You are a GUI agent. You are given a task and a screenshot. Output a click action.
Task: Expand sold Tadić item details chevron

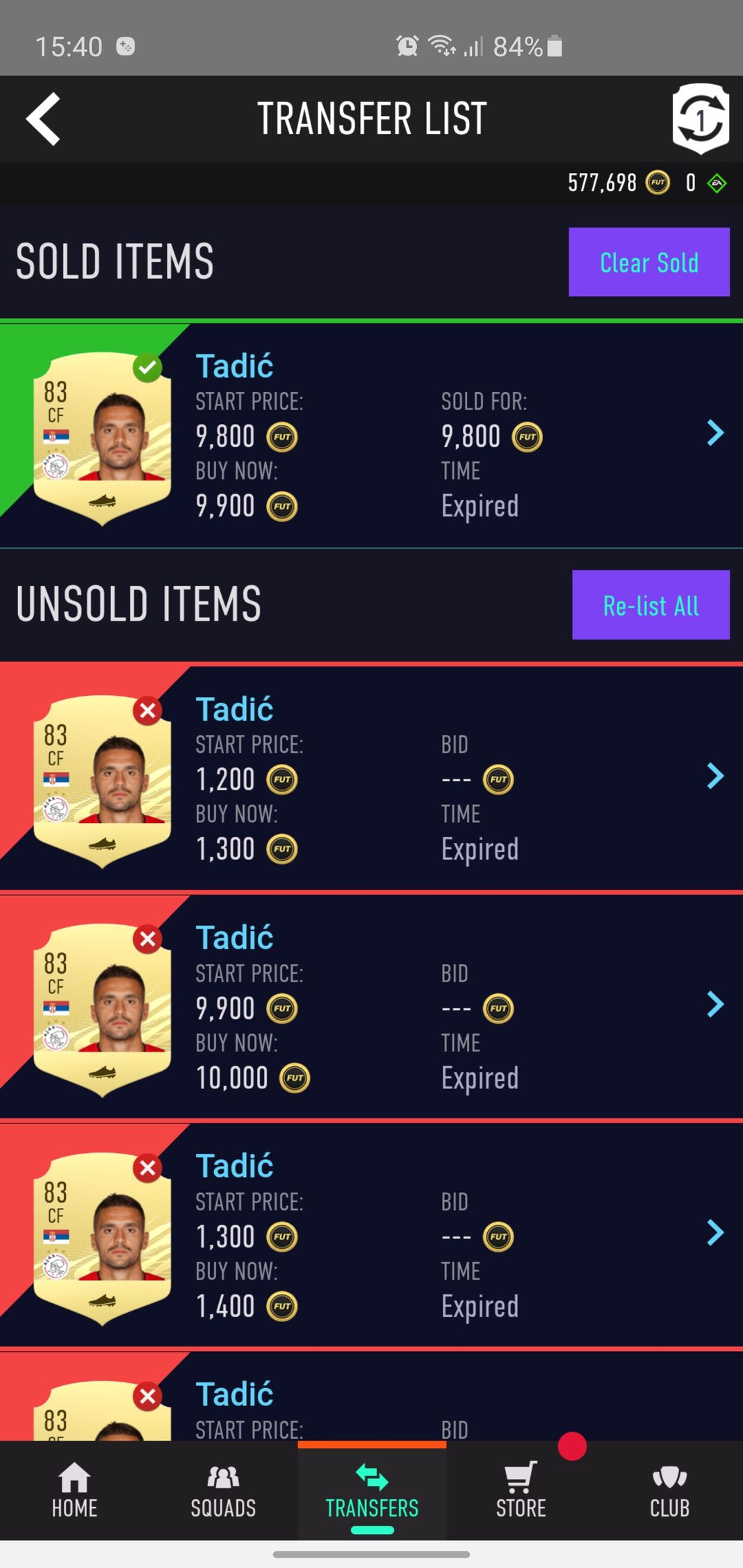[715, 433]
